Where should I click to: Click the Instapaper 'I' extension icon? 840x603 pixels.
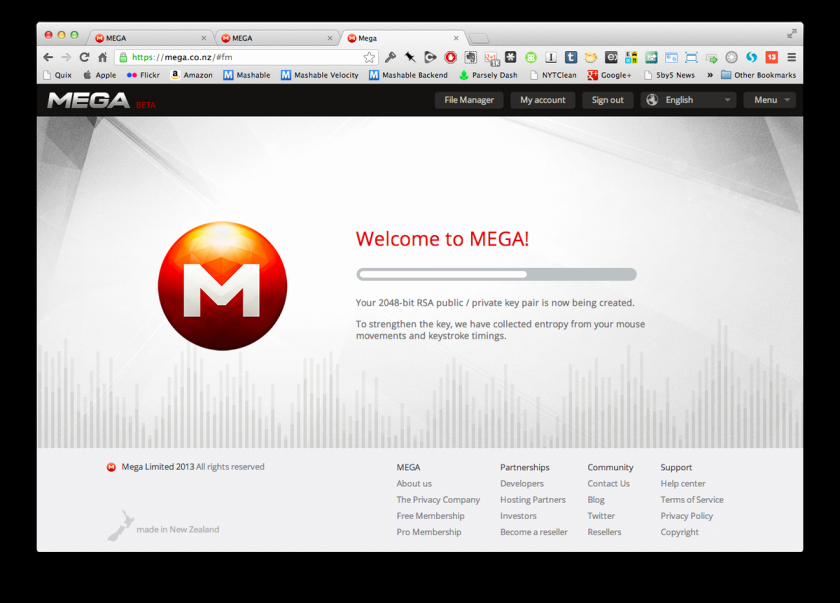[x=551, y=57]
